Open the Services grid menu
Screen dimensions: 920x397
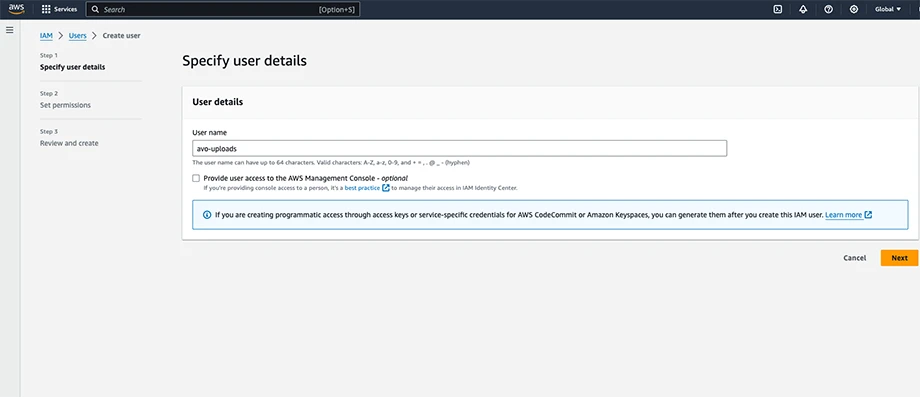(x=59, y=9)
